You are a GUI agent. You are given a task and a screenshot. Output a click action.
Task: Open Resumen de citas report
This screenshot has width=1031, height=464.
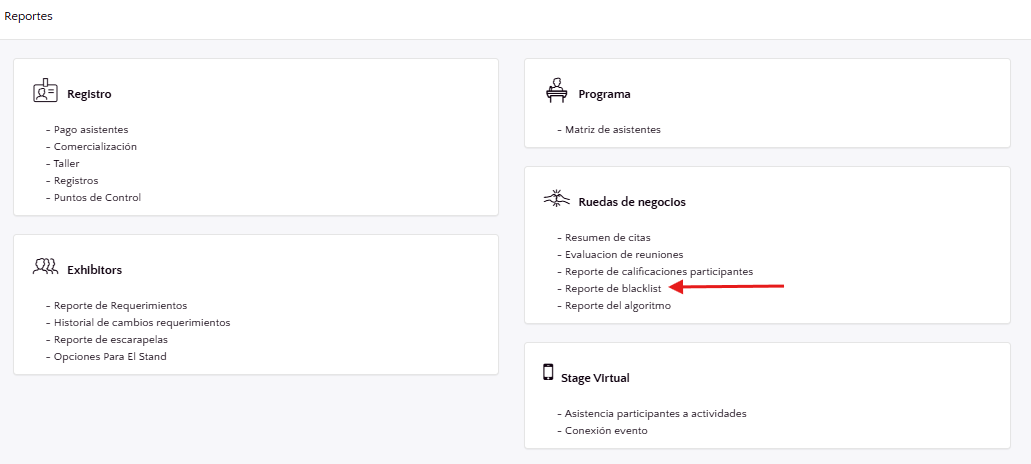click(607, 237)
